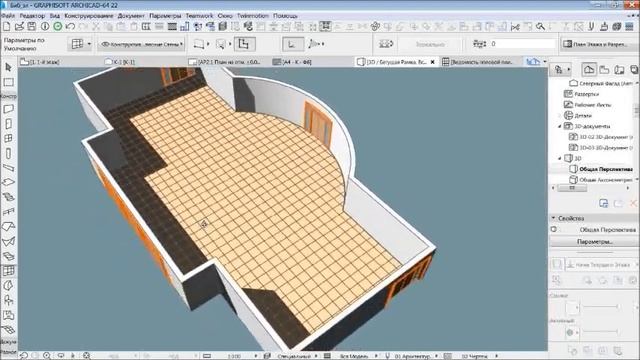Select the Slab tool in the toolbox

point(8,182)
